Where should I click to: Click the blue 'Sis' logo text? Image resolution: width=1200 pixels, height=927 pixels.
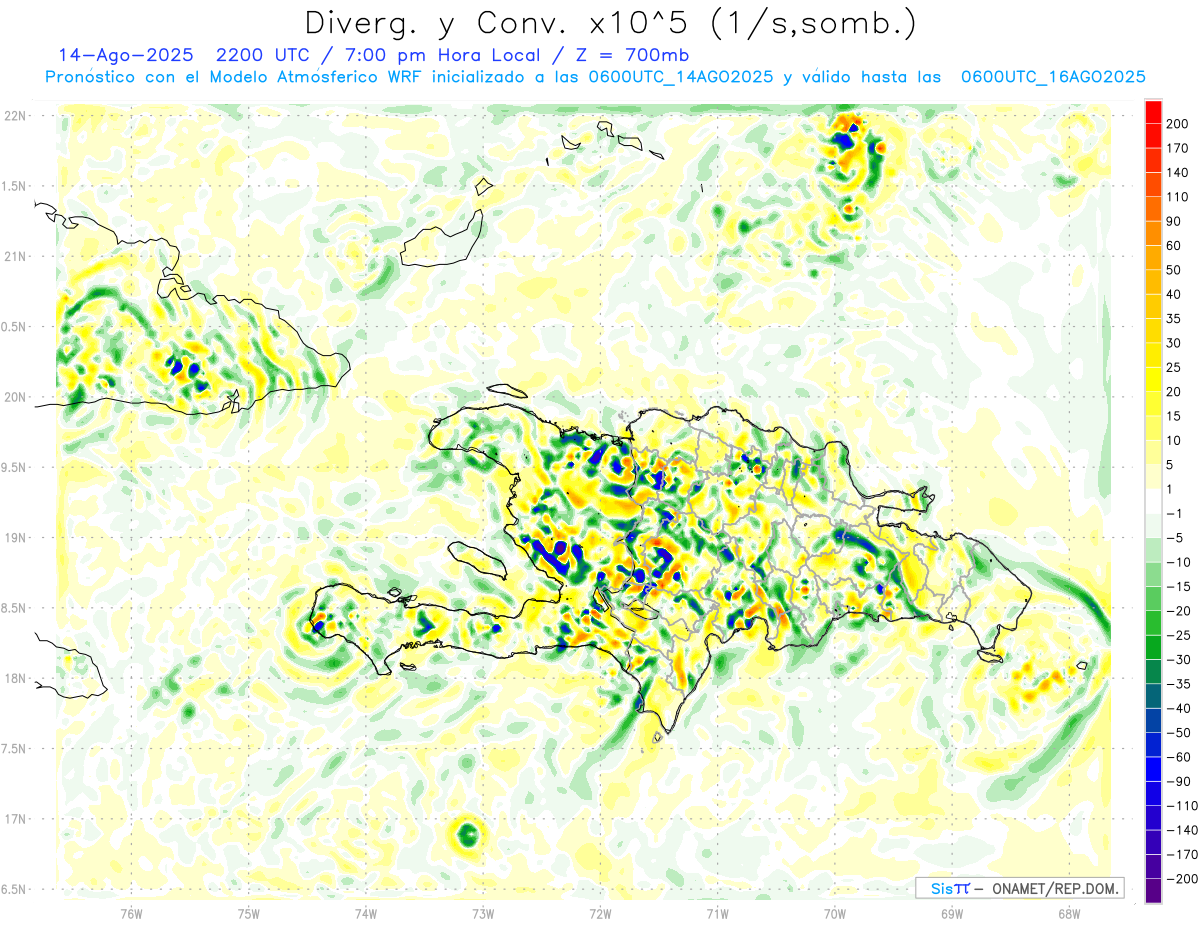[x=940, y=888]
